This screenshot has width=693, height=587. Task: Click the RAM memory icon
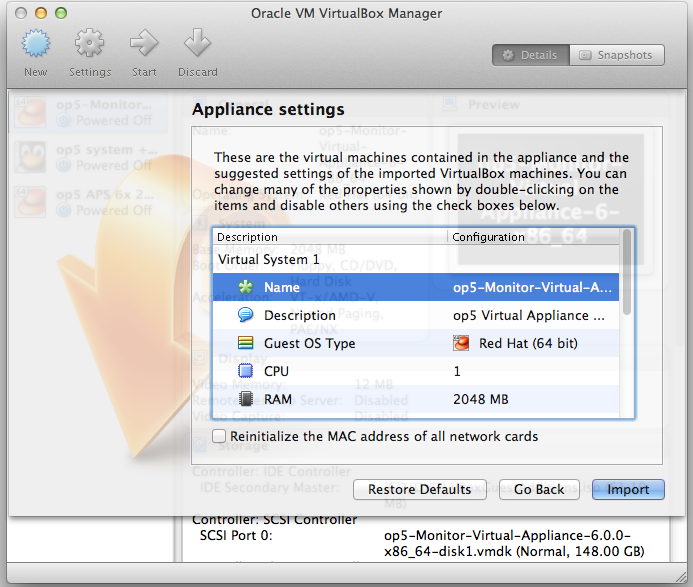(245, 399)
